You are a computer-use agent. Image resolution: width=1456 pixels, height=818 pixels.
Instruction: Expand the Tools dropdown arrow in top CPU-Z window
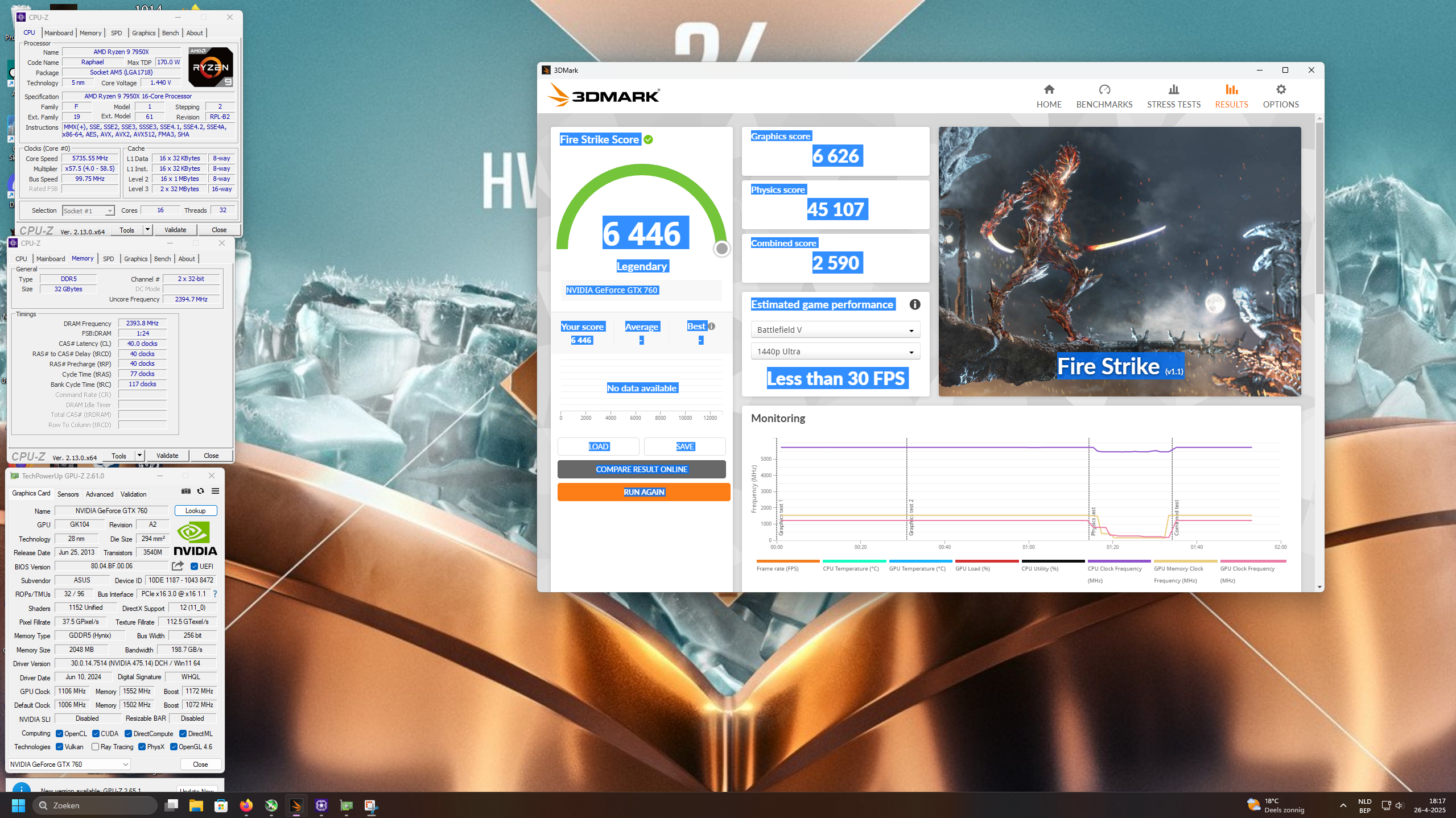tap(147, 229)
